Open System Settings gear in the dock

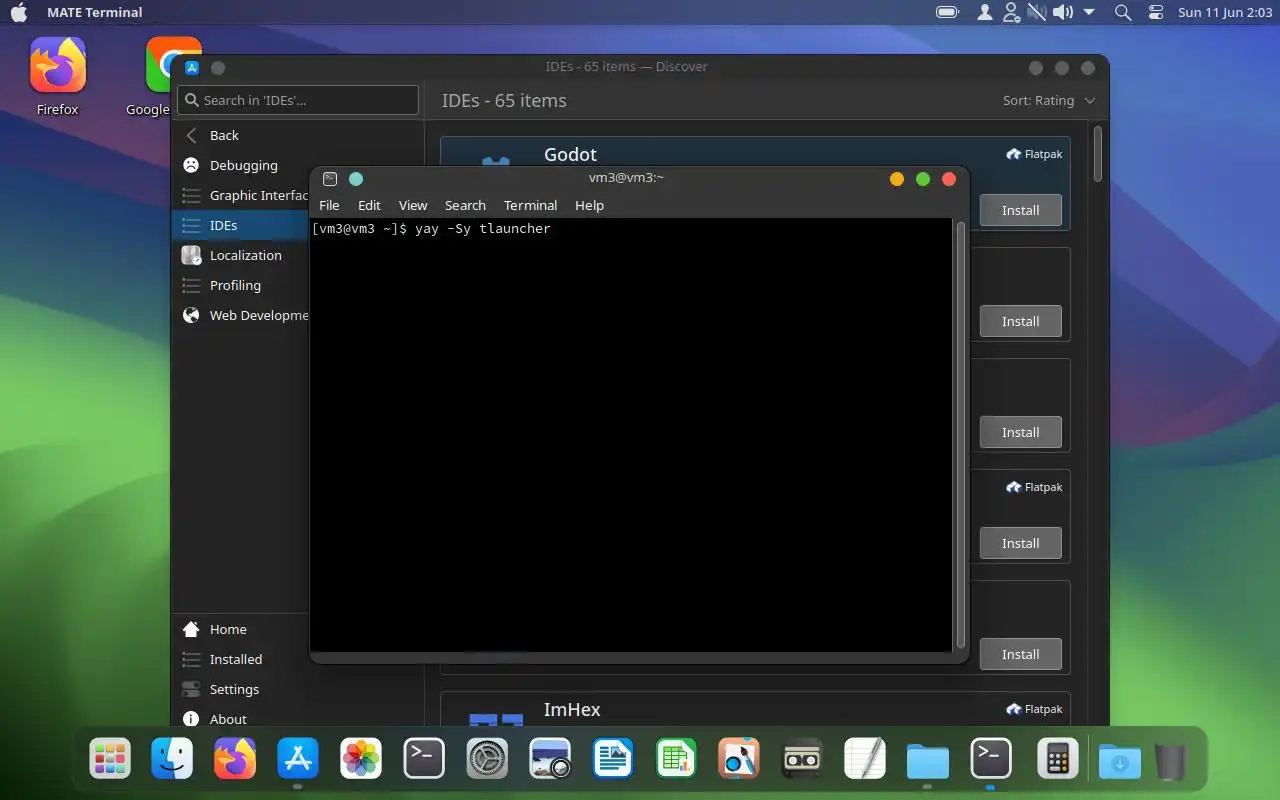pos(487,759)
